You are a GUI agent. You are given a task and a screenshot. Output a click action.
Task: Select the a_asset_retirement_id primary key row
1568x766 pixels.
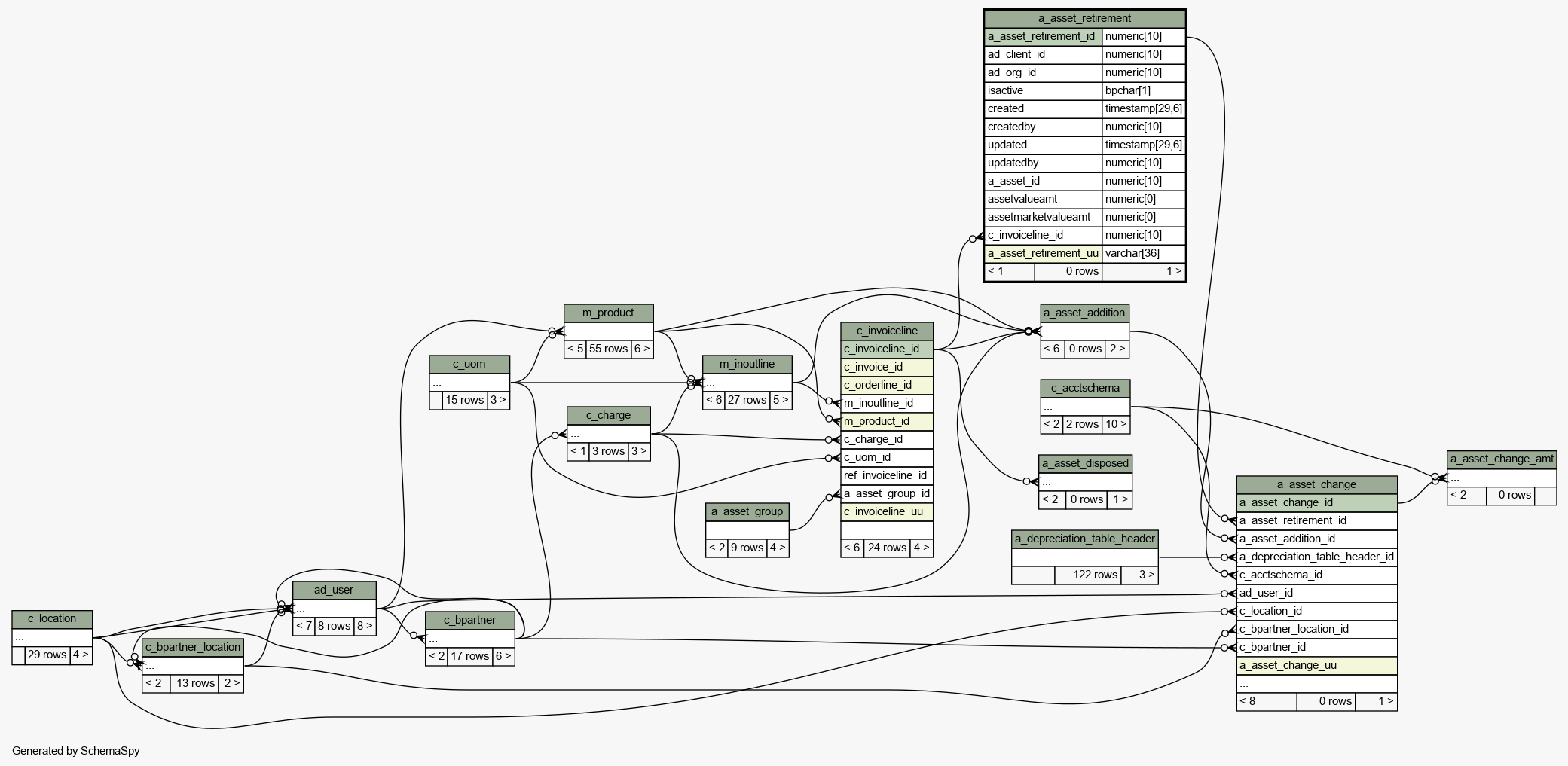pyautogui.click(x=1042, y=36)
